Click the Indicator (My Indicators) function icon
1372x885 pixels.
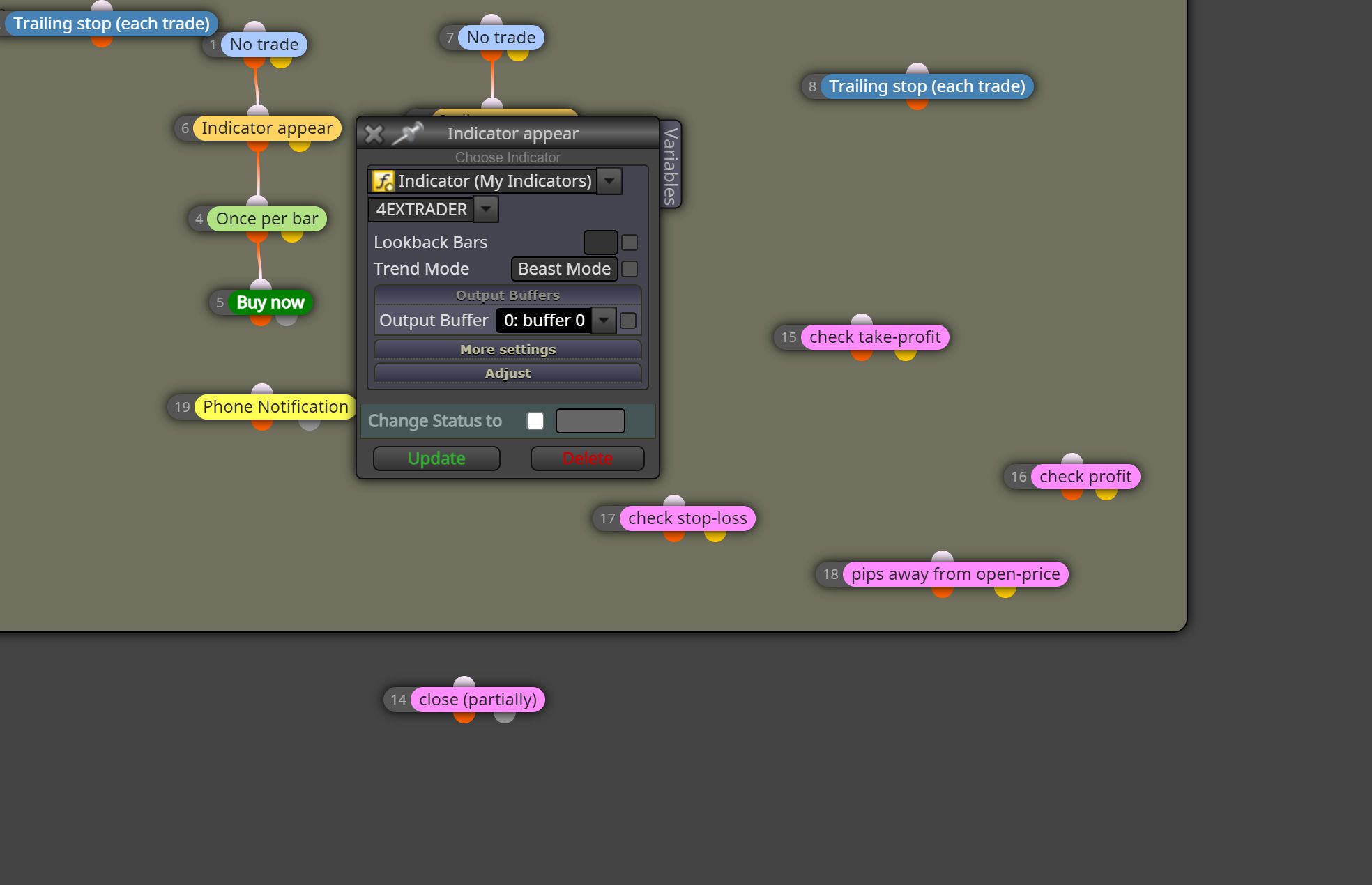click(x=383, y=181)
